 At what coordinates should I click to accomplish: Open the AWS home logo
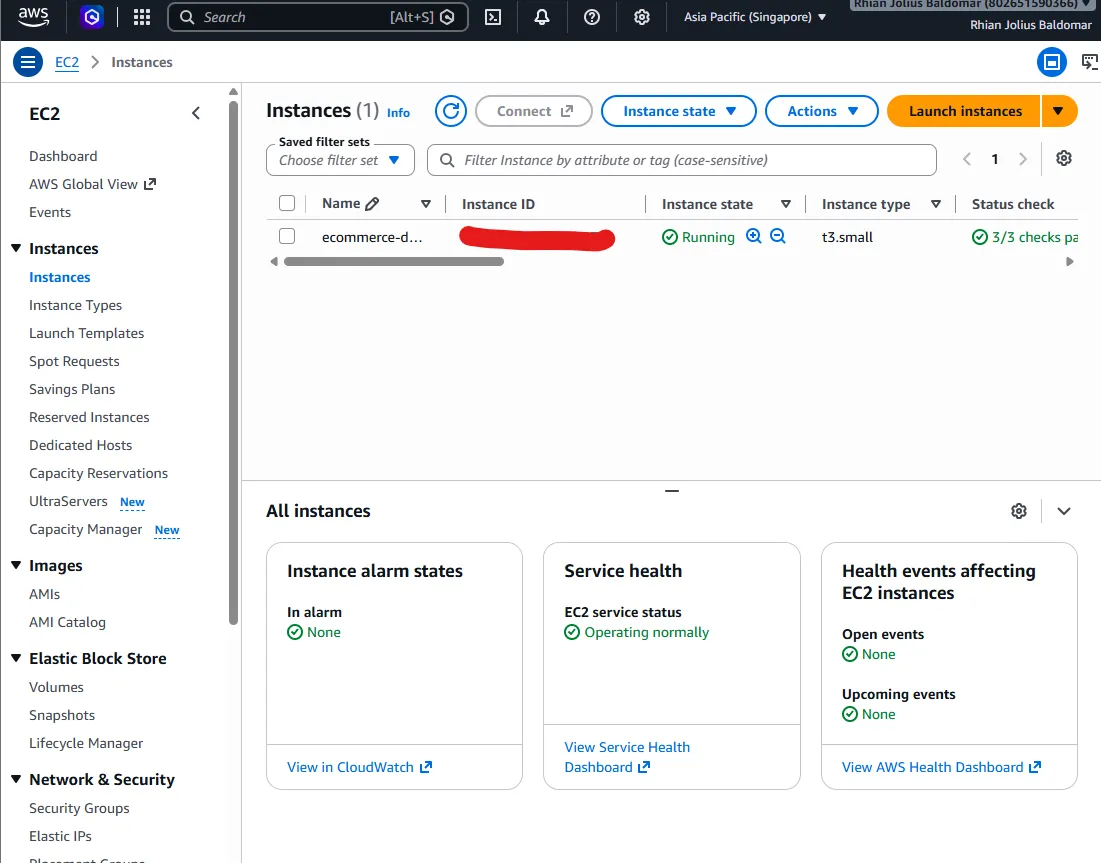click(x=34, y=17)
